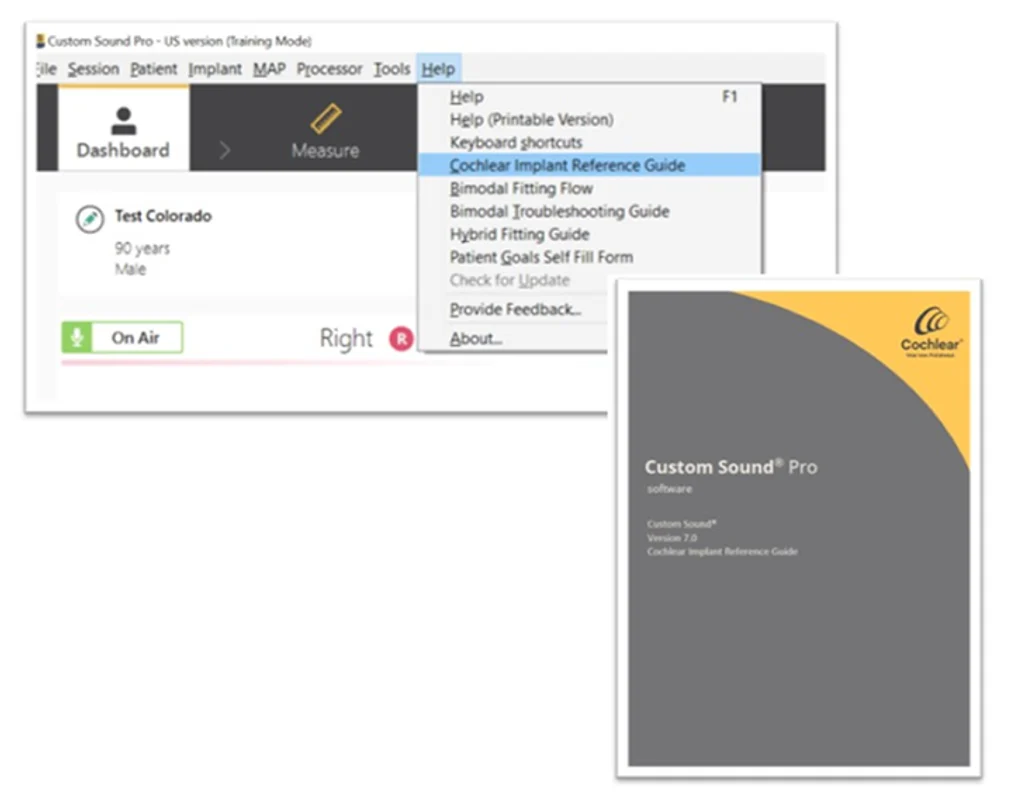Select Keyboard shortcuts from Help menu
This screenshot has width=1010, height=800.
516,142
